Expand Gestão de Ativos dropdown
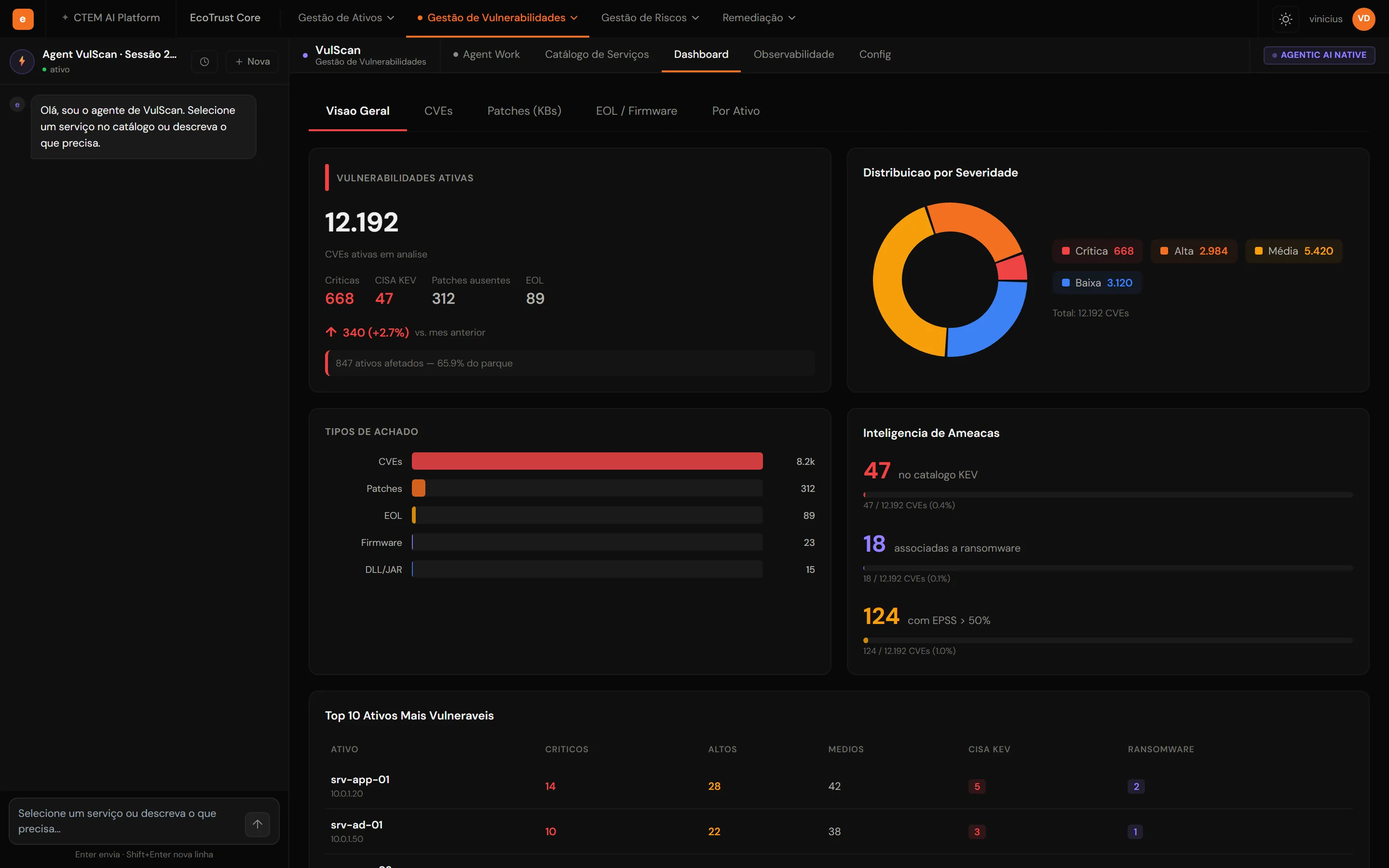 346,18
